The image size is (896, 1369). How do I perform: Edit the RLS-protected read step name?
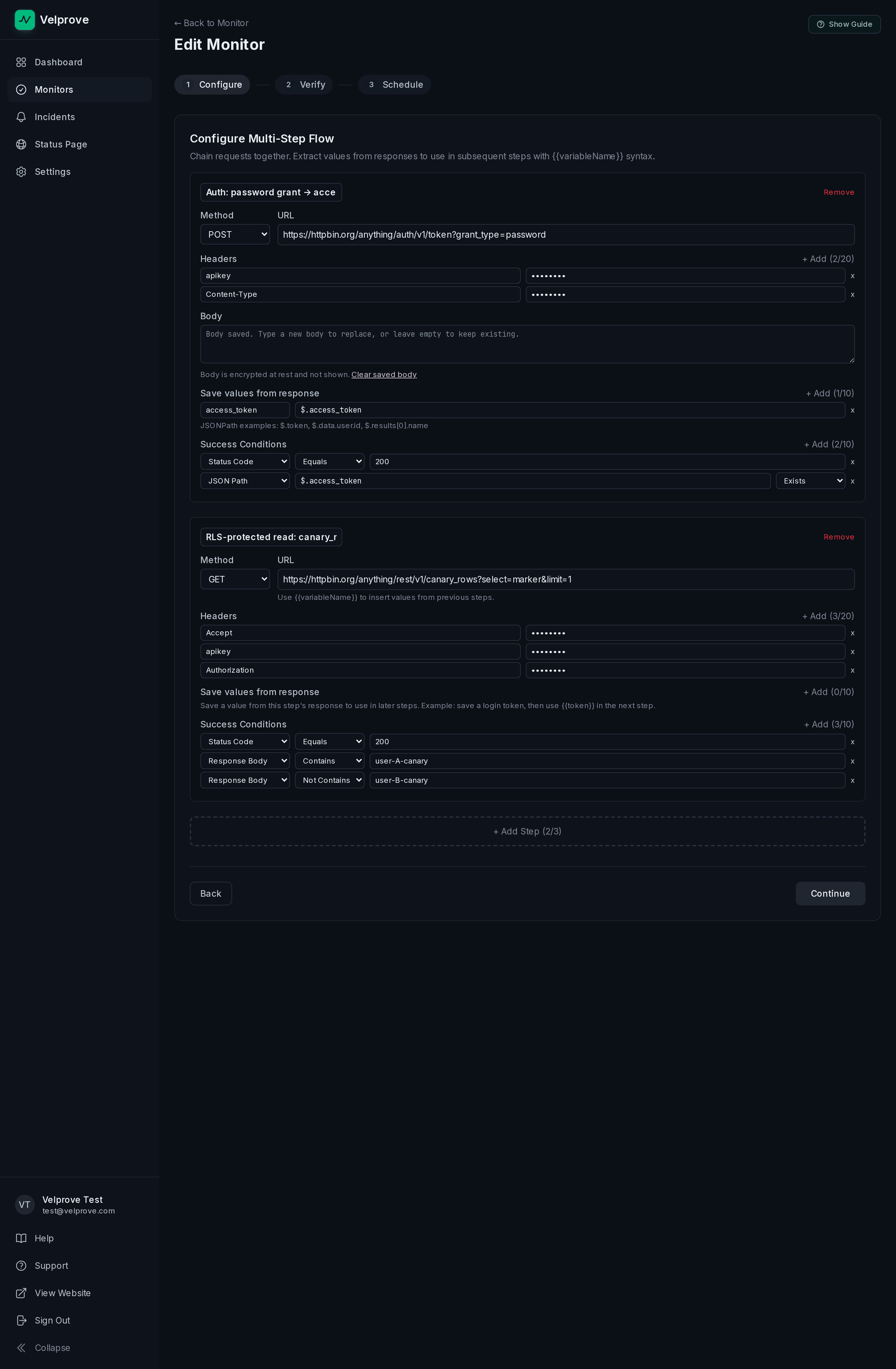[271, 537]
